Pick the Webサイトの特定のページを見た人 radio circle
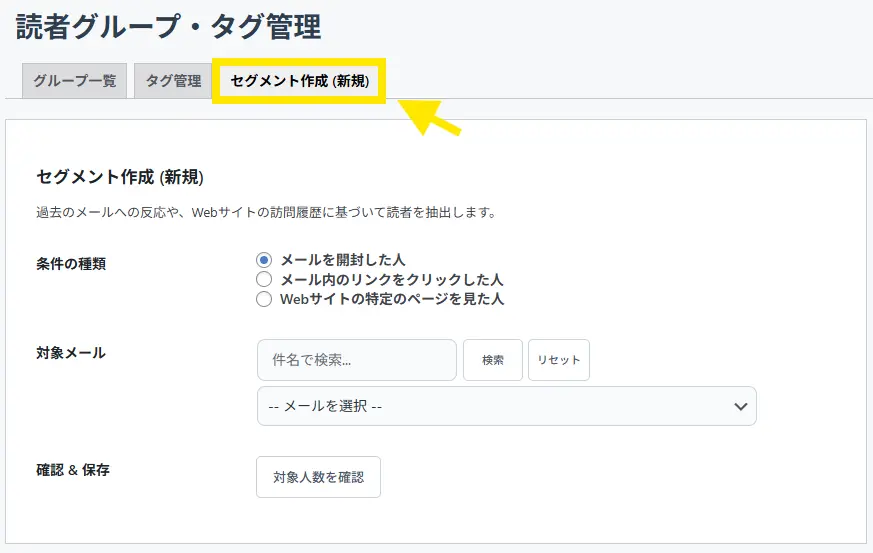This screenshot has height=553, width=873. coord(264,299)
